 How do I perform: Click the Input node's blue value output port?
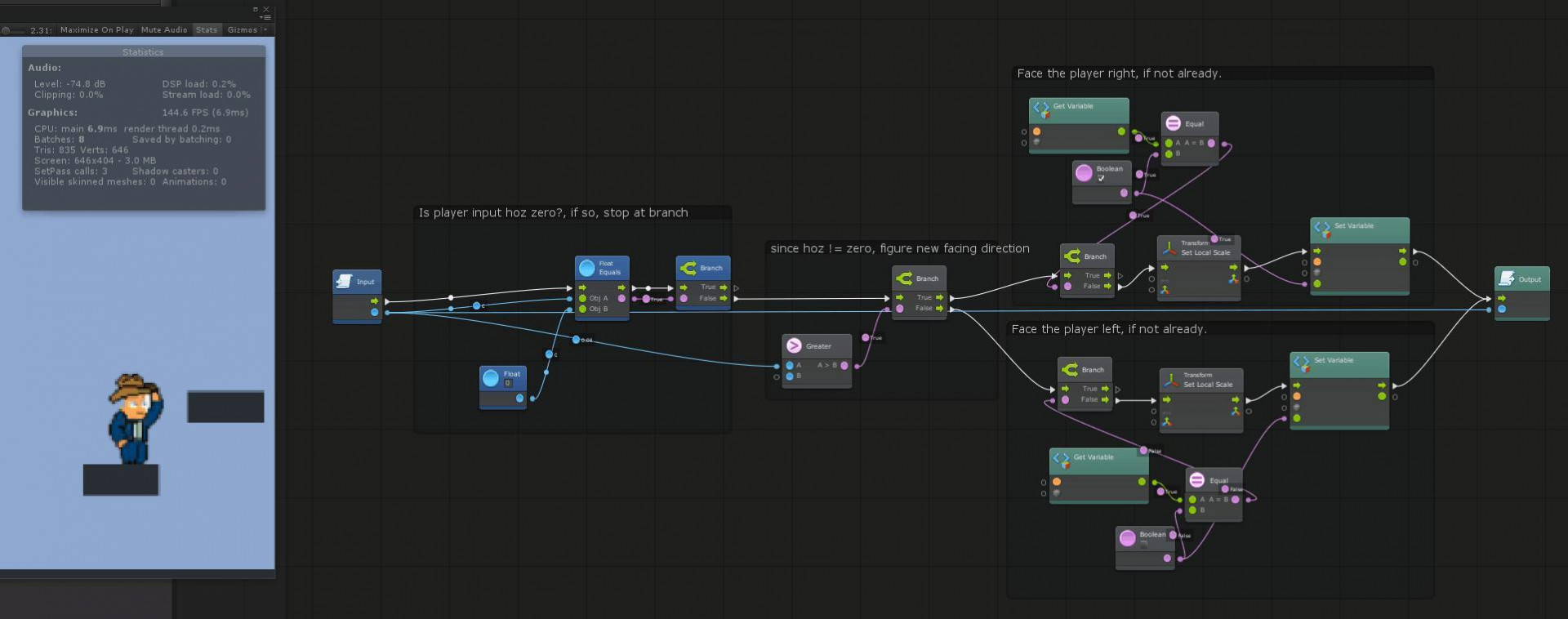point(375,312)
